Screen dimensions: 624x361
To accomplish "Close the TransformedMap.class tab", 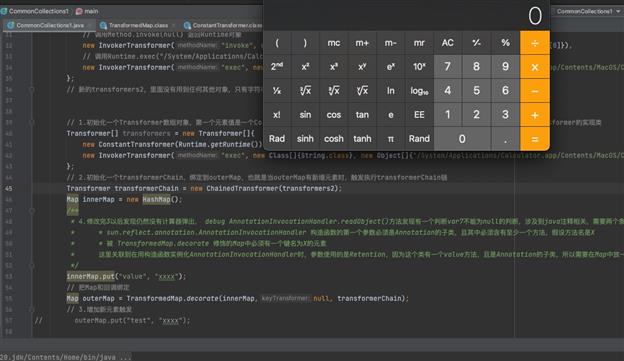I will [174, 25].
